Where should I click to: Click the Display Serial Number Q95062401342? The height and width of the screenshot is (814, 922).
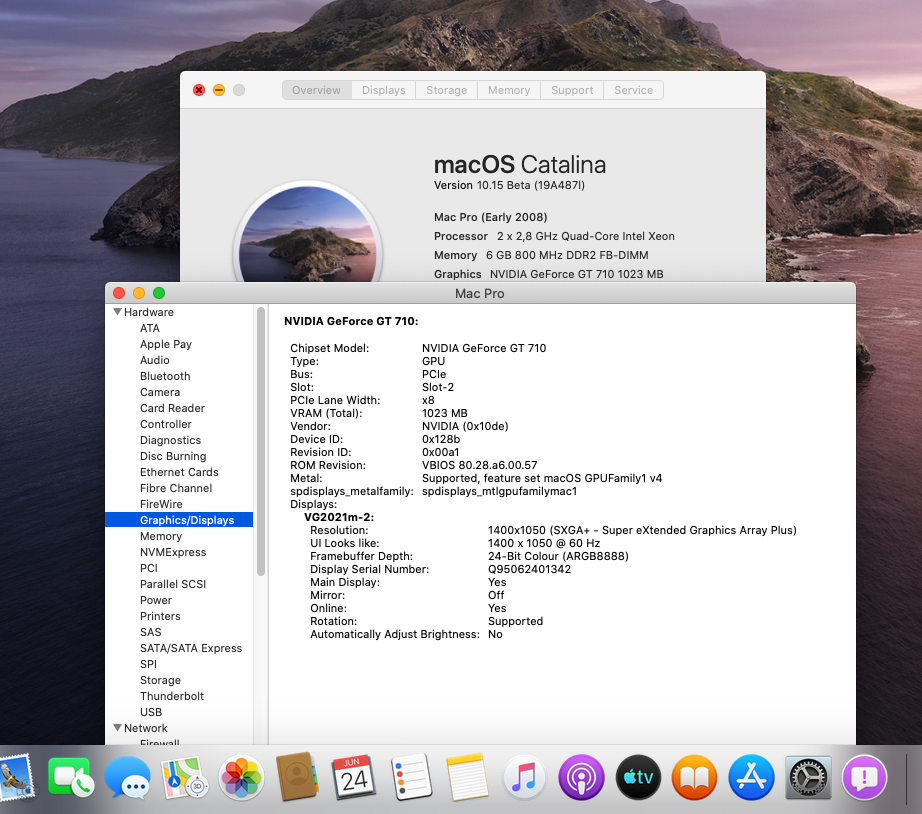529,569
